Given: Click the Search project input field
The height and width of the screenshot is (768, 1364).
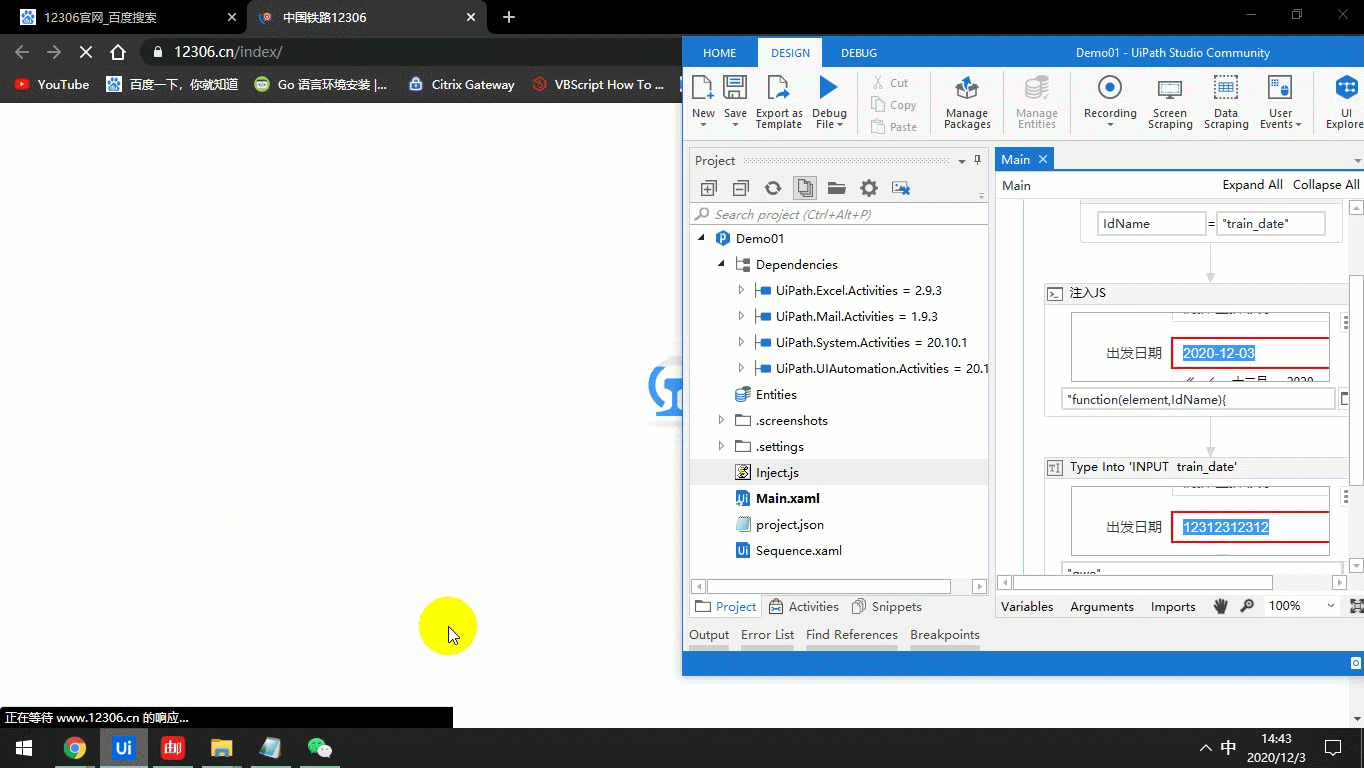Looking at the screenshot, I should (838, 214).
